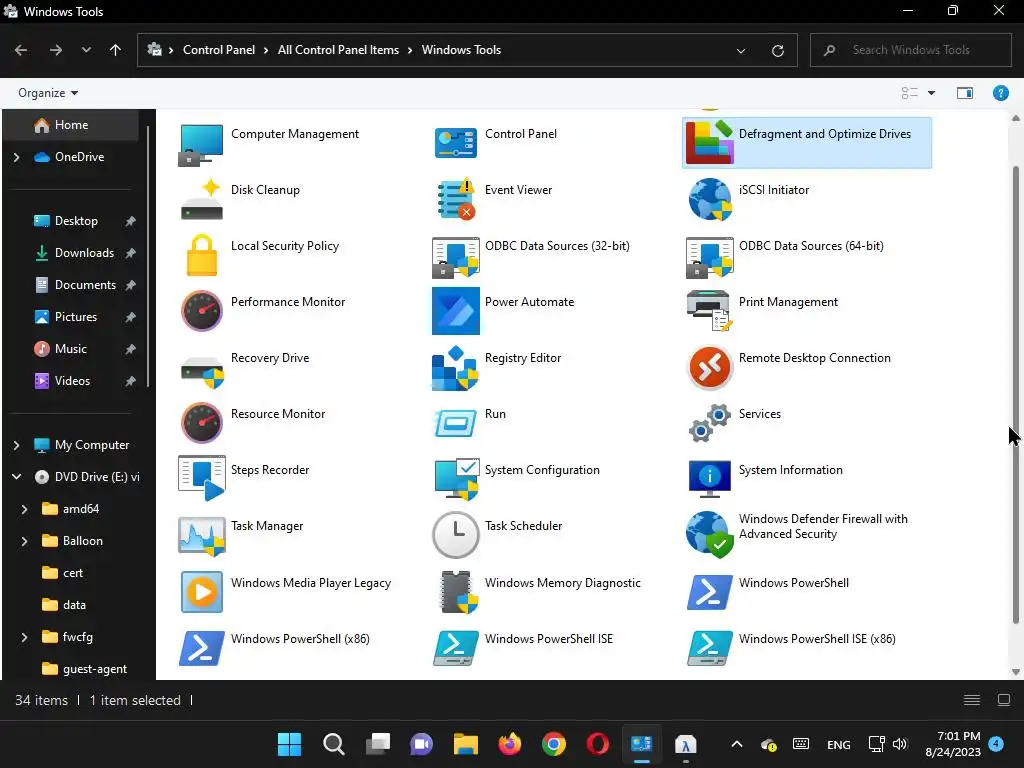Collapse the DVD Drive (E:) node
Image resolution: width=1024 pixels, height=768 pixels.
(16, 477)
